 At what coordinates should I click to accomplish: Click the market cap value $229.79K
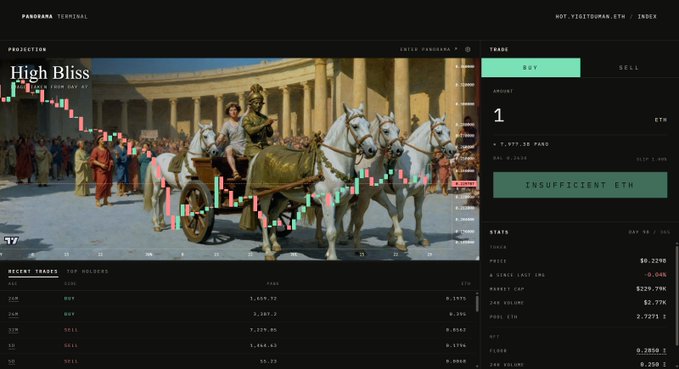click(651, 288)
